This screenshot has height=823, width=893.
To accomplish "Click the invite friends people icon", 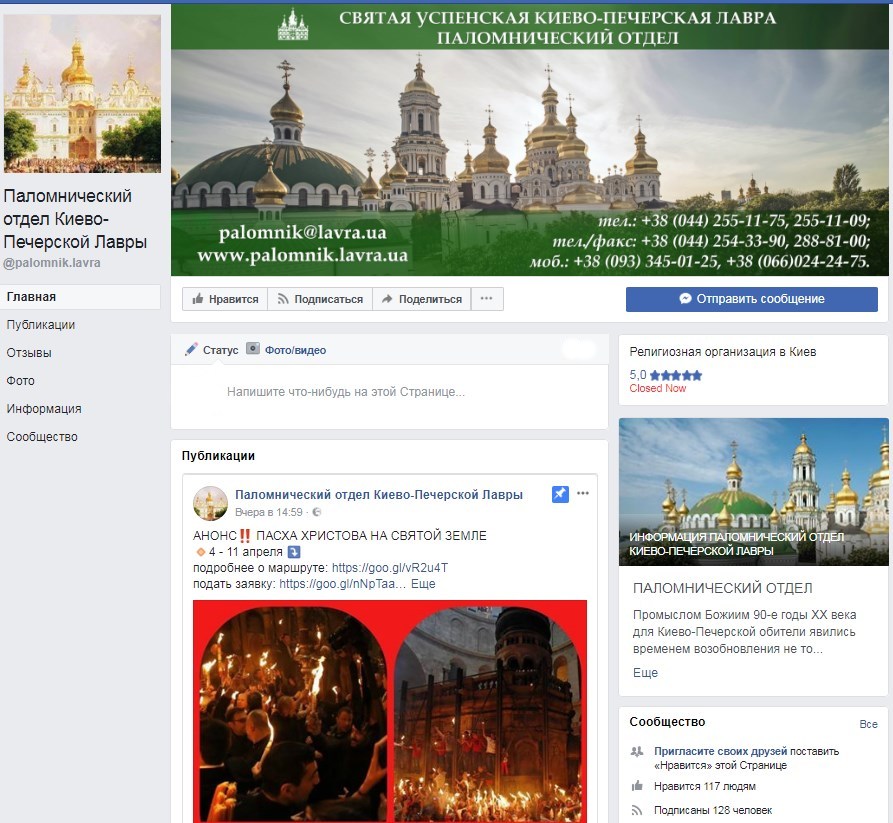I will click(637, 751).
